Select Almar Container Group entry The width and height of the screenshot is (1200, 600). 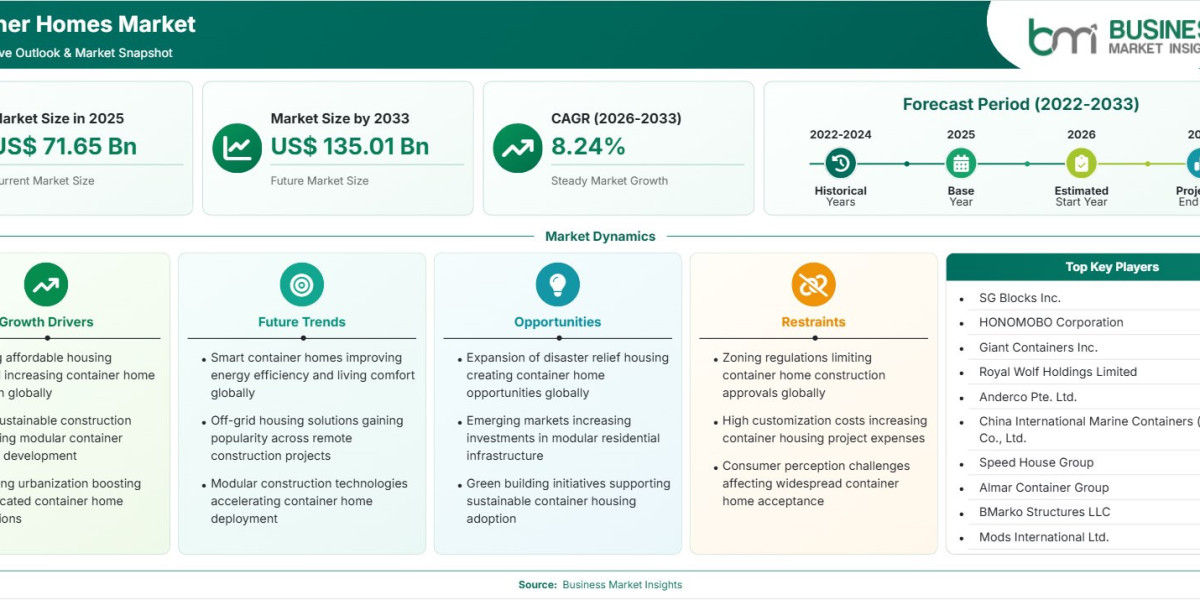click(x=1044, y=488)
